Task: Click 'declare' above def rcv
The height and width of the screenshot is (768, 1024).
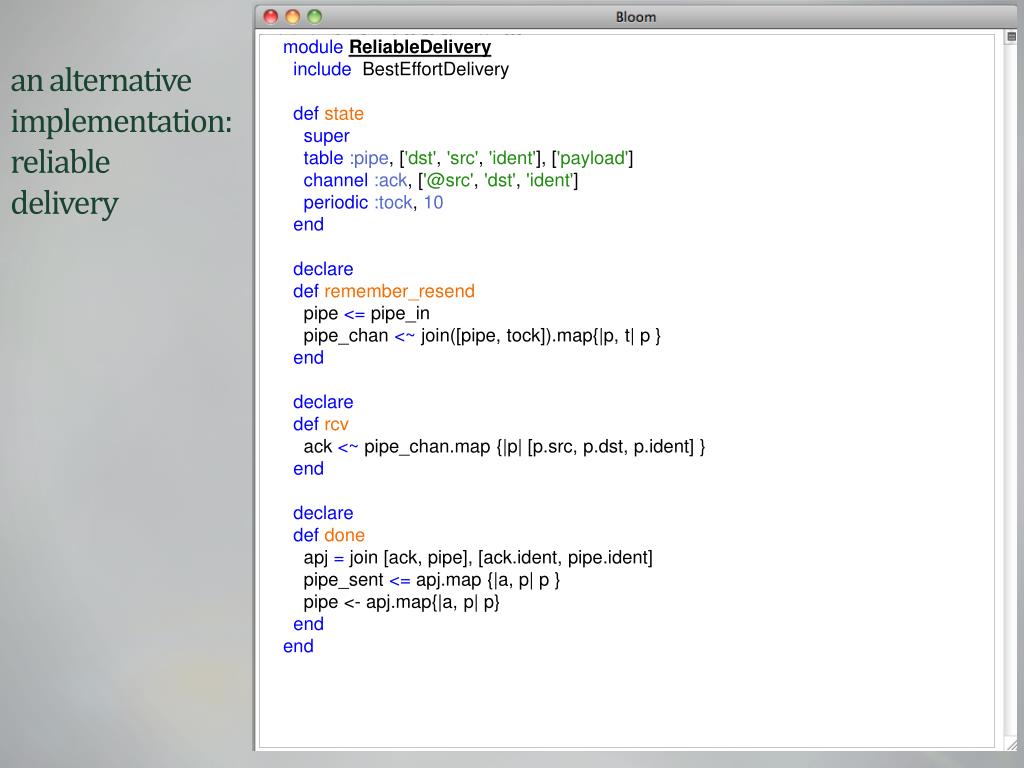Action: pyautogui.click(x=323, y=402)
